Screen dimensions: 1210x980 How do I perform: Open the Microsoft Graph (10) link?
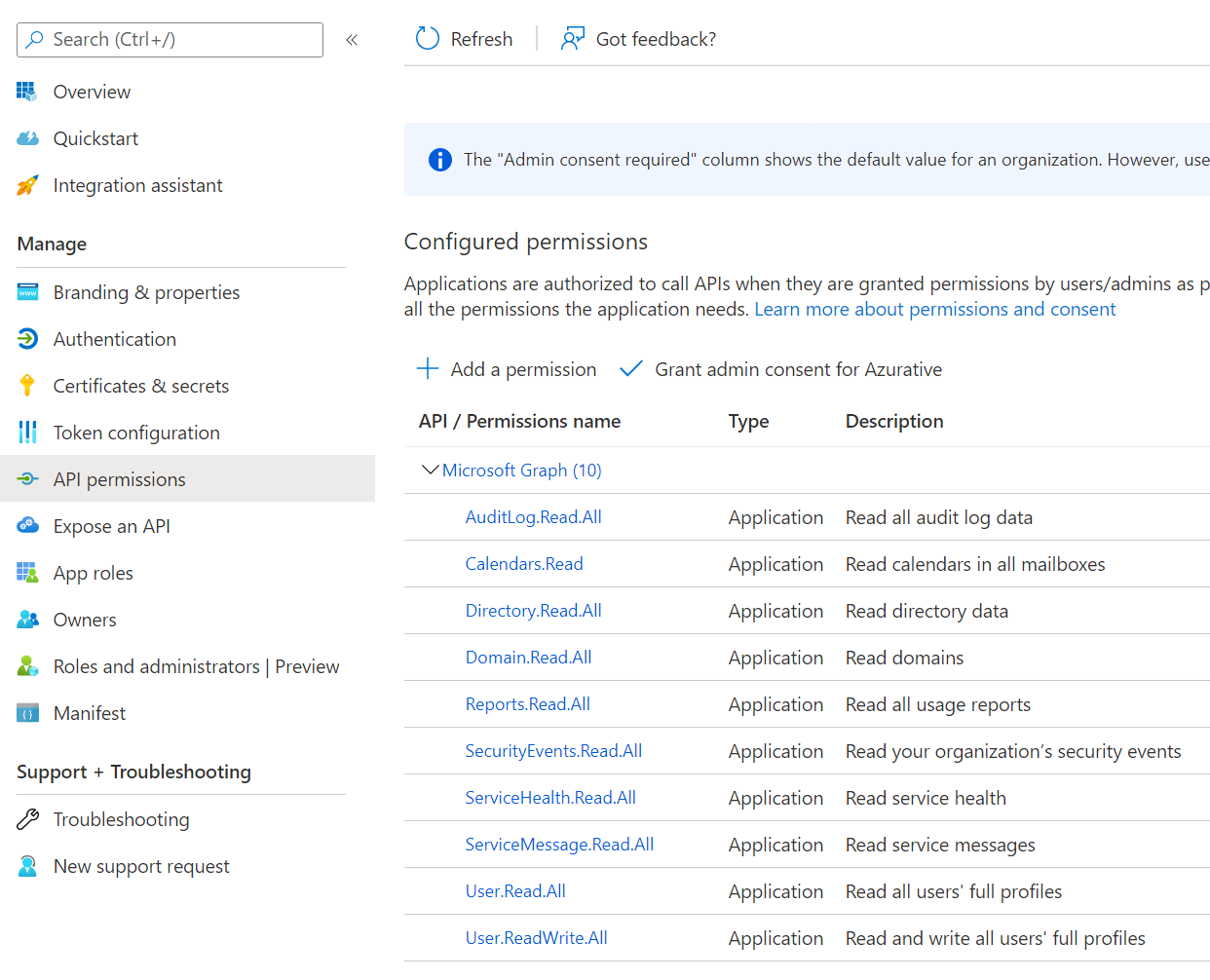tap(521, 471)
